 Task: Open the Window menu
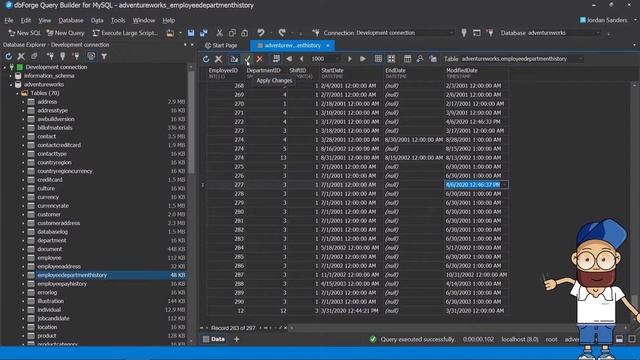[x=144, y=20]
